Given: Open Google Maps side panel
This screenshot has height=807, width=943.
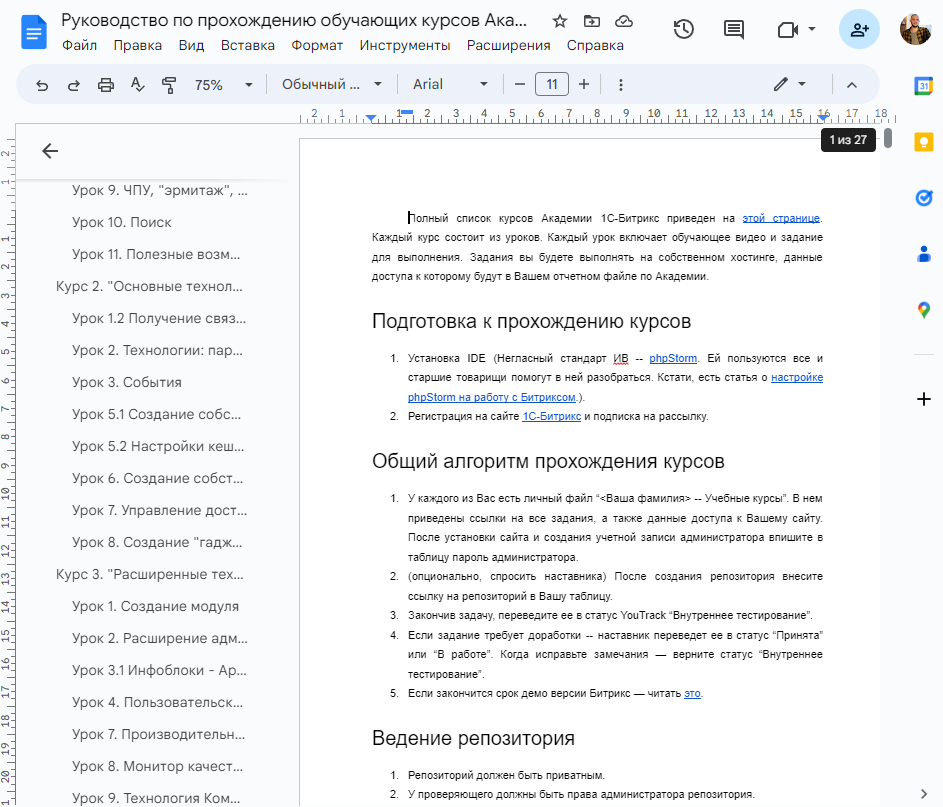Looking at the screenshot, I should pos(924,310).
